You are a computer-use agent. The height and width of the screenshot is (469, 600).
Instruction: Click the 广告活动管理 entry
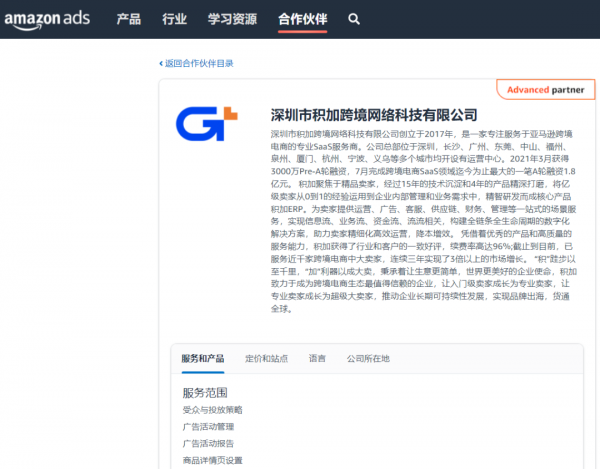208,427
